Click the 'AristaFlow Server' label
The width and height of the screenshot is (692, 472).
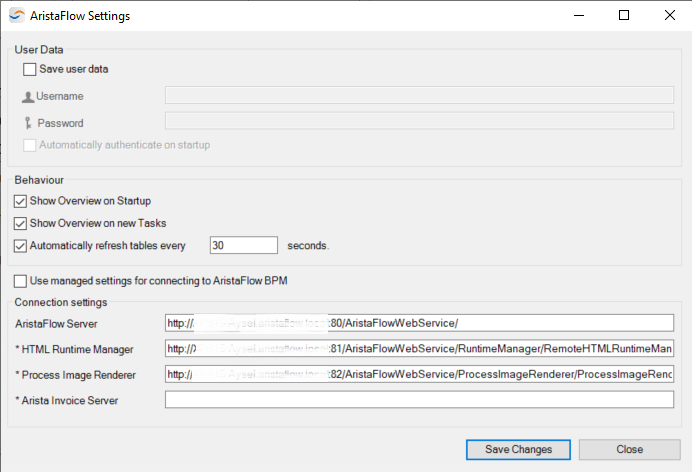(x=56, y=324)
